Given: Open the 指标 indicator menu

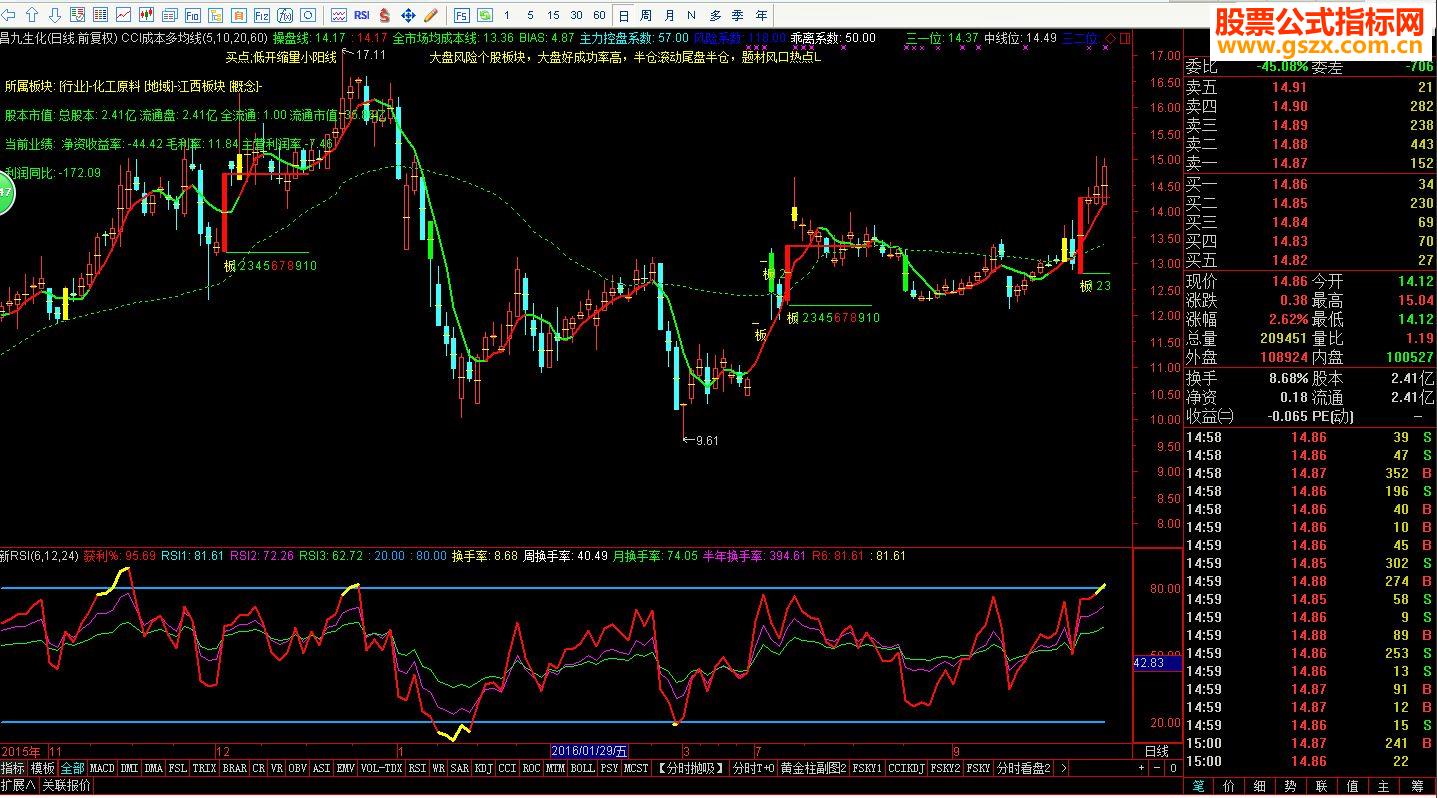Looking at the screenshot, I should [x=13, y=768].
